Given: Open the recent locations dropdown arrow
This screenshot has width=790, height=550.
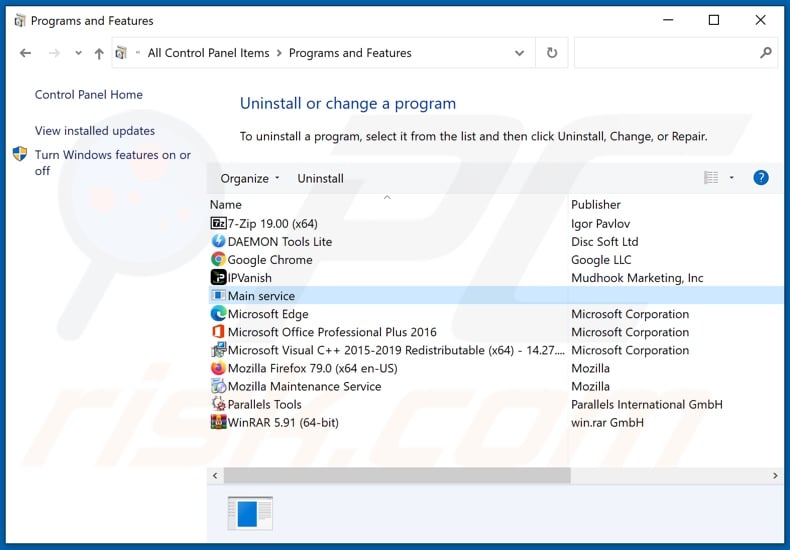Looking at the screenshot, I should coord(78,53).
